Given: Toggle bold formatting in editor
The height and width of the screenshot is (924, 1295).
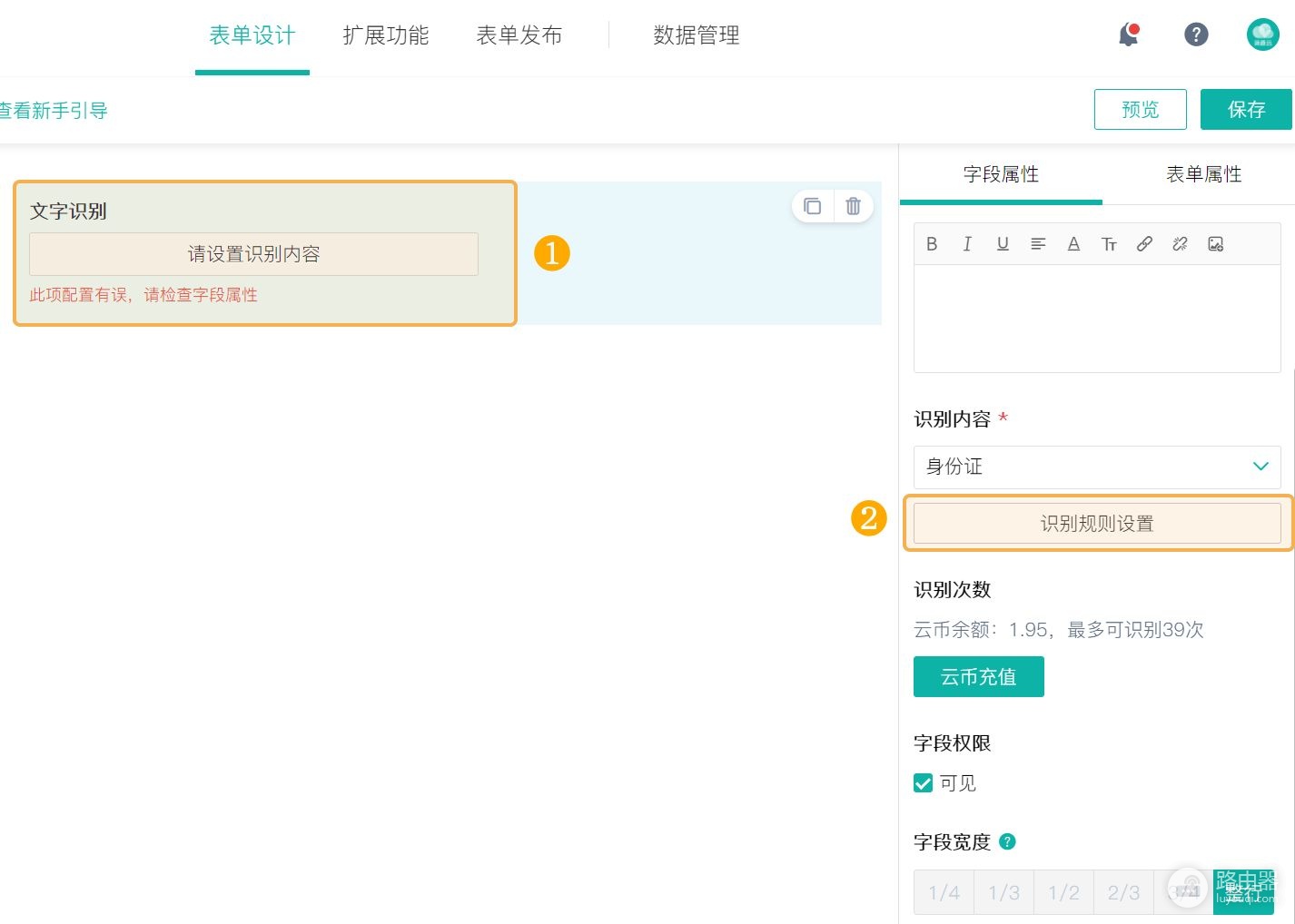Looking at the screenshot, I should tap(932, 243).
